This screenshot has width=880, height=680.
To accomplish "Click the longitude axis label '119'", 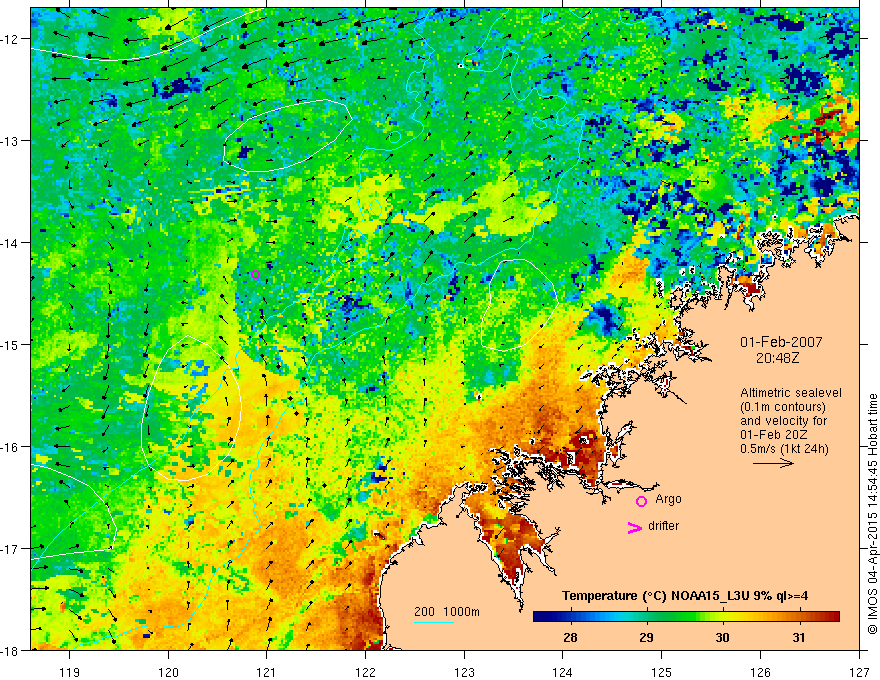I will pos(70,672).
